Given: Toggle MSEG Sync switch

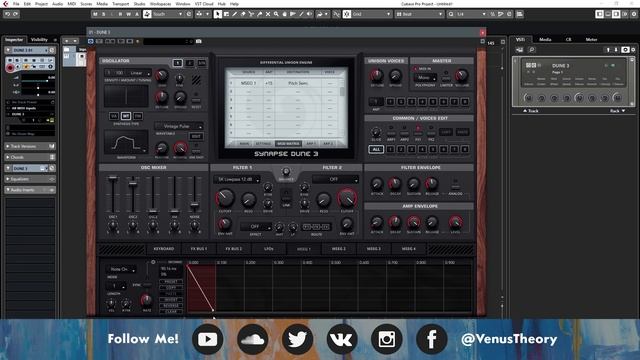Looking at the screenshot, I should [x=147, y=284].
